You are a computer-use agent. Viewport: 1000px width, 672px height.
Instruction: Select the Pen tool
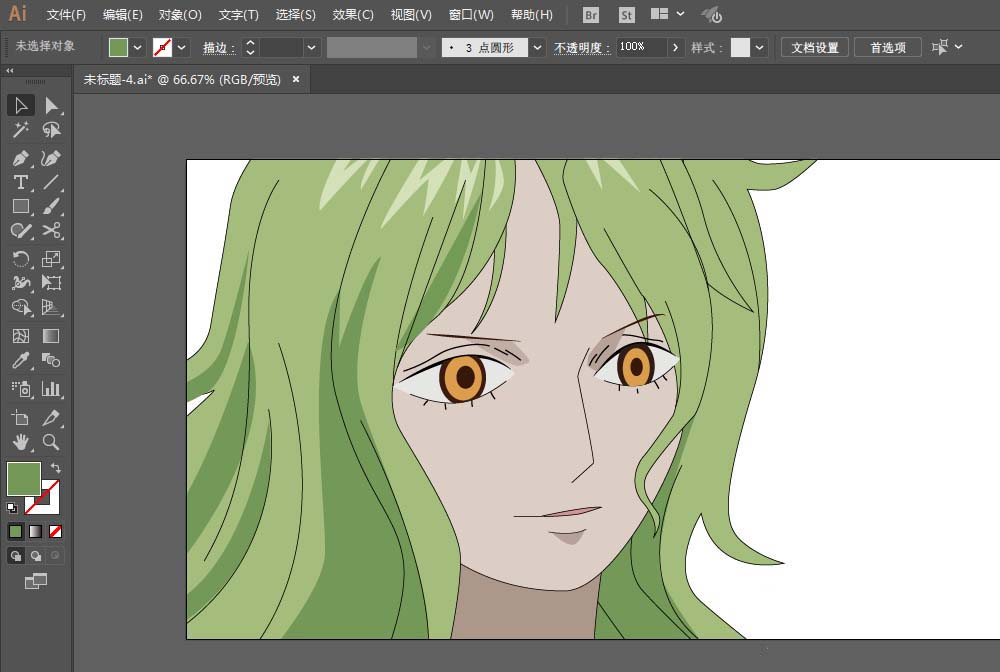pos(20,158)
